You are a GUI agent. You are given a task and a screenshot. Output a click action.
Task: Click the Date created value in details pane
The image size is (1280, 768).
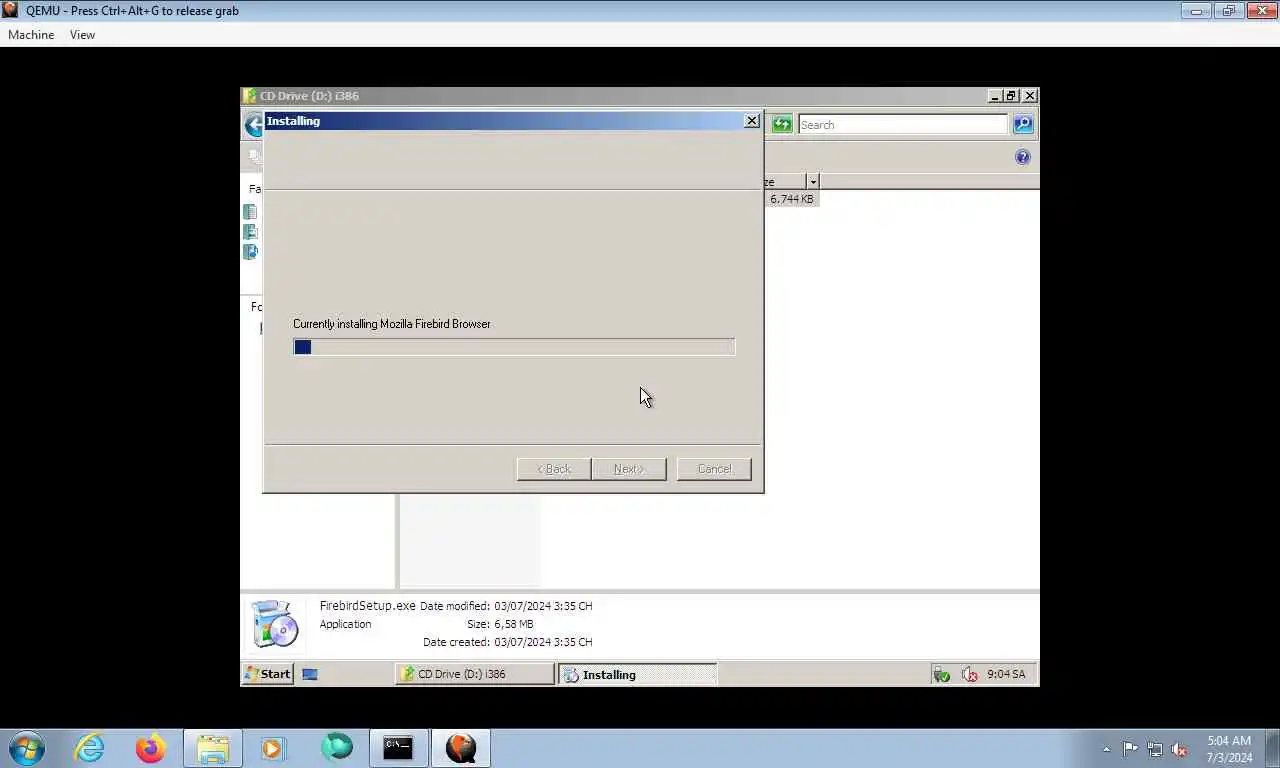(x=543, y=642)
